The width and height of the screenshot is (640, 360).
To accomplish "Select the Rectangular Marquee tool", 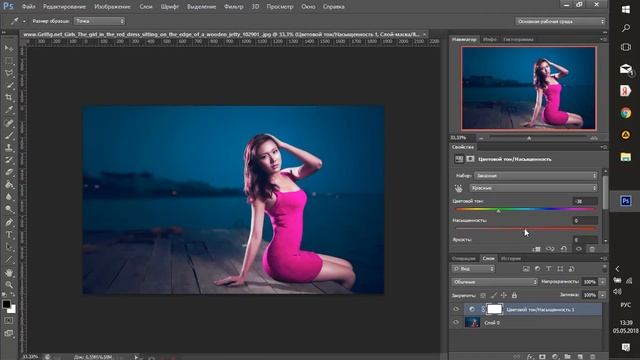I will pos(9,60).
